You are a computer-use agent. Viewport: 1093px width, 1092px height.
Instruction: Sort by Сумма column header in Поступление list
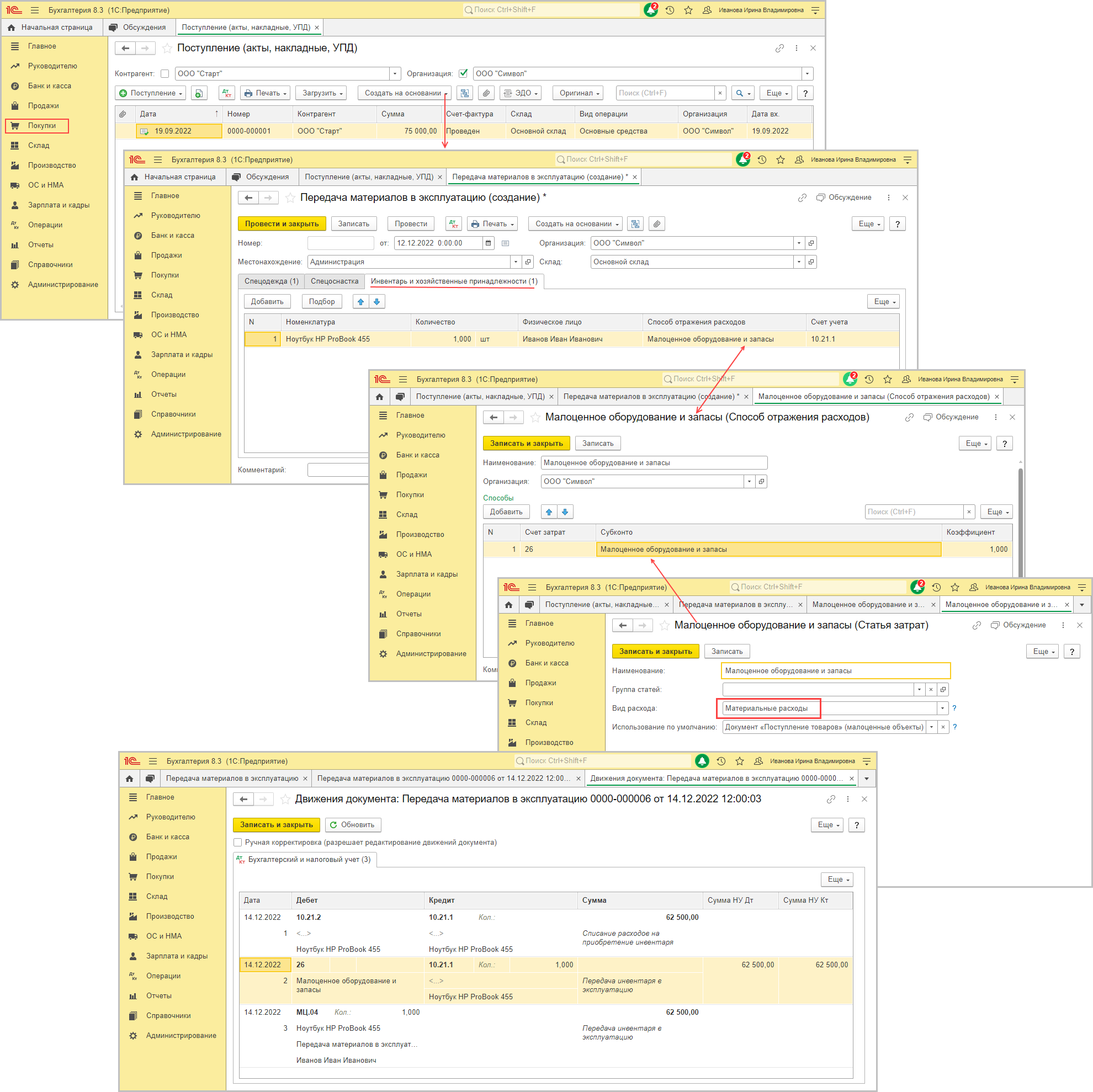(408, 114)
